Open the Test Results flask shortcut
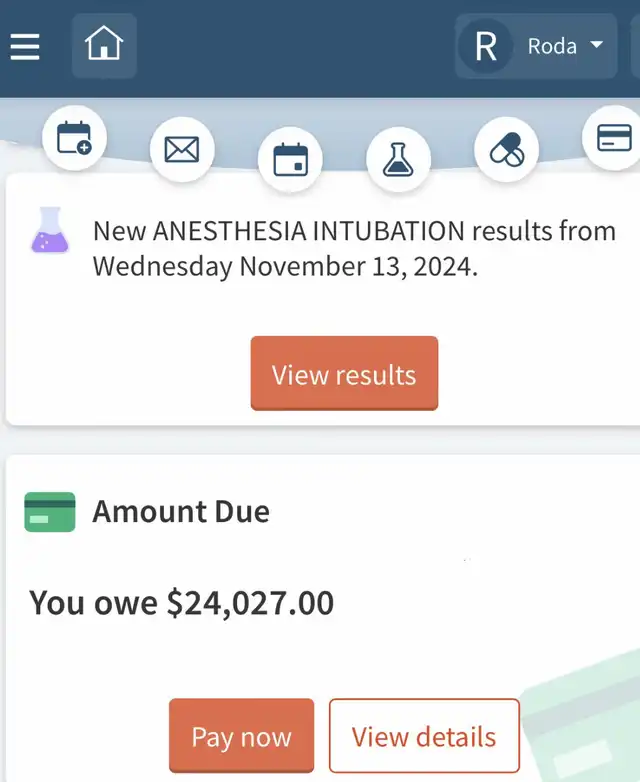Screen dimensions: 640x782 (398, 160)
